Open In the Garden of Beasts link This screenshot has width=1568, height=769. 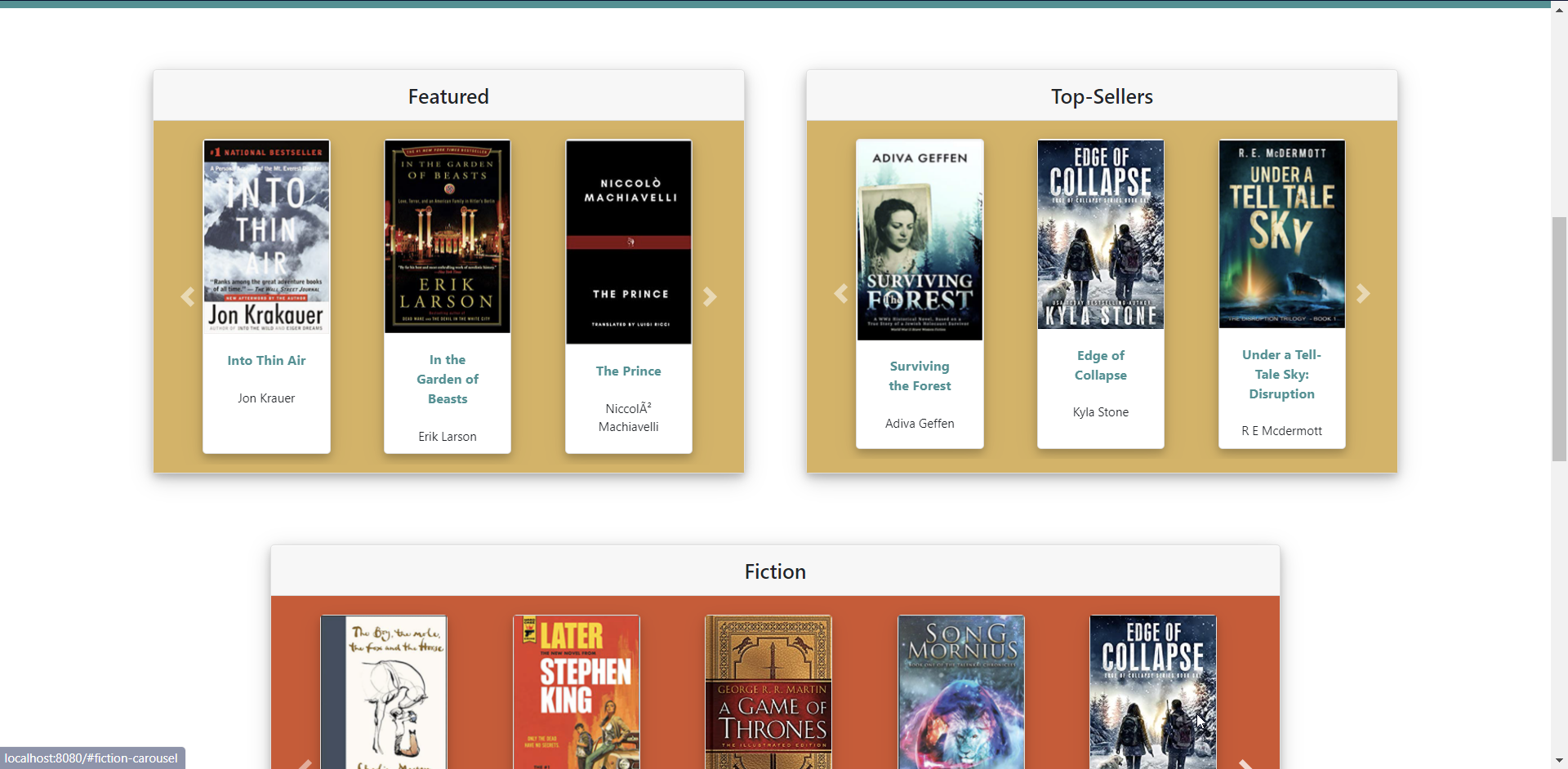(x=448, y=380)
